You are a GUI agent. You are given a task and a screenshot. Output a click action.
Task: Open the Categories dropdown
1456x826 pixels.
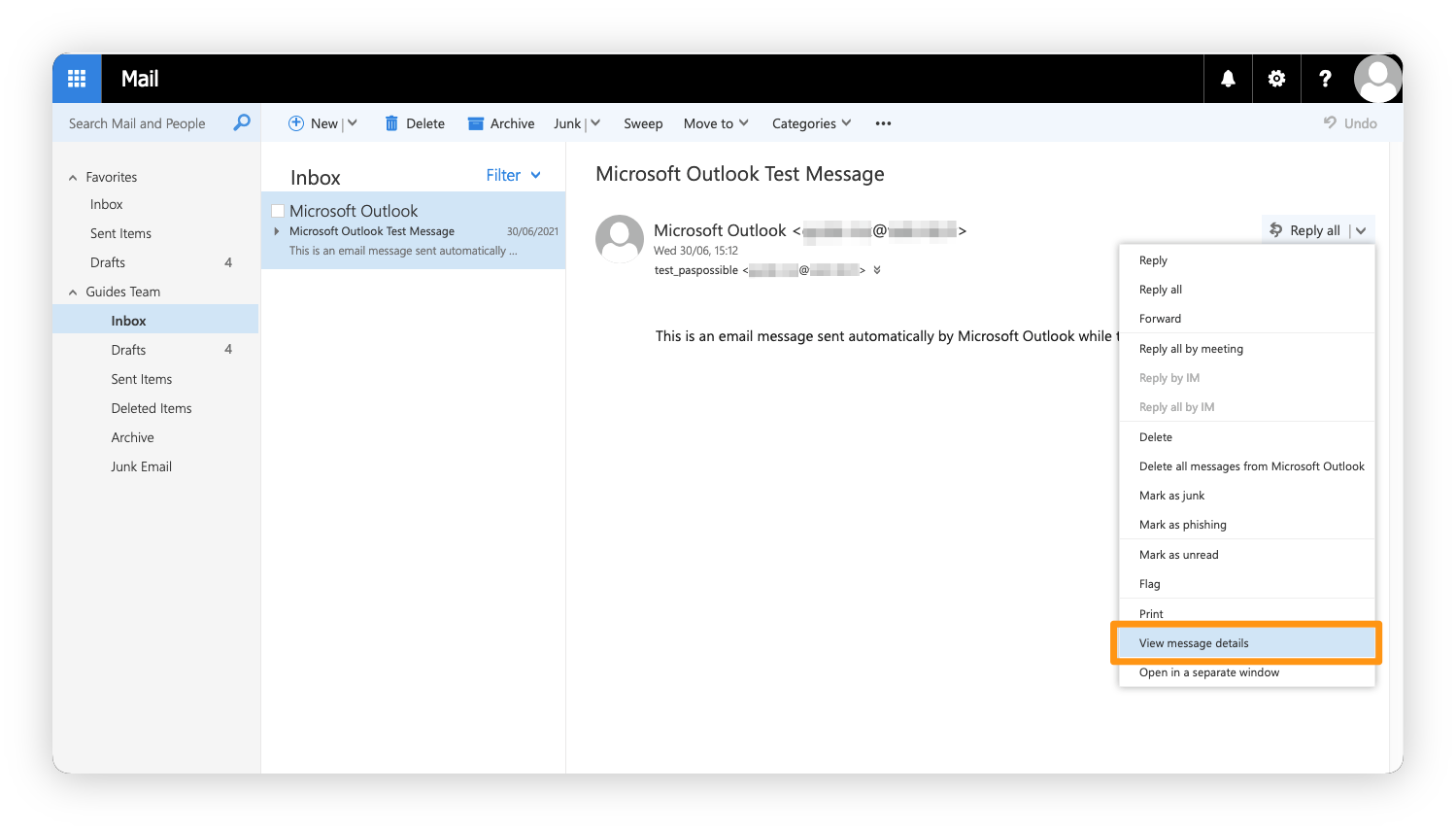point(811,123)
